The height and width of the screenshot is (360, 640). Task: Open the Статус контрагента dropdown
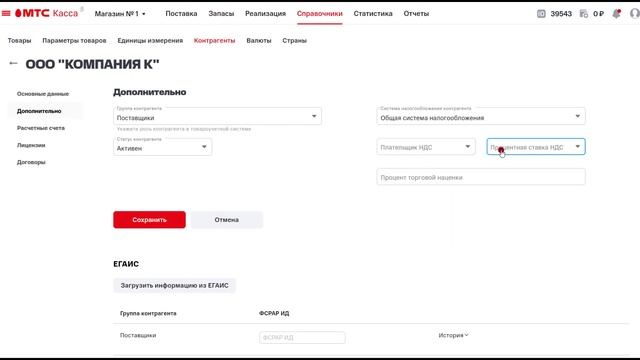click(x=162, y=147)
